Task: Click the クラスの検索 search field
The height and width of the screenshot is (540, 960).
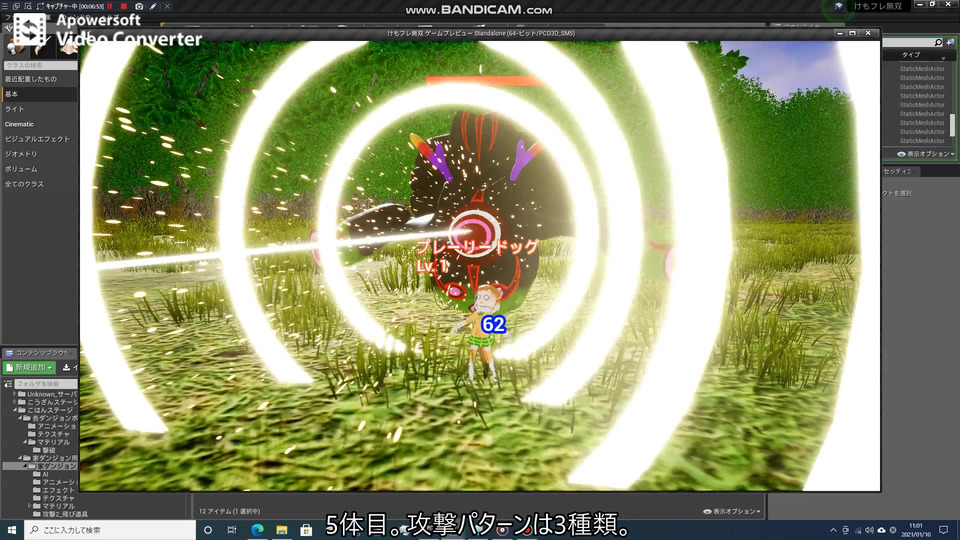Action: (40, 65)
